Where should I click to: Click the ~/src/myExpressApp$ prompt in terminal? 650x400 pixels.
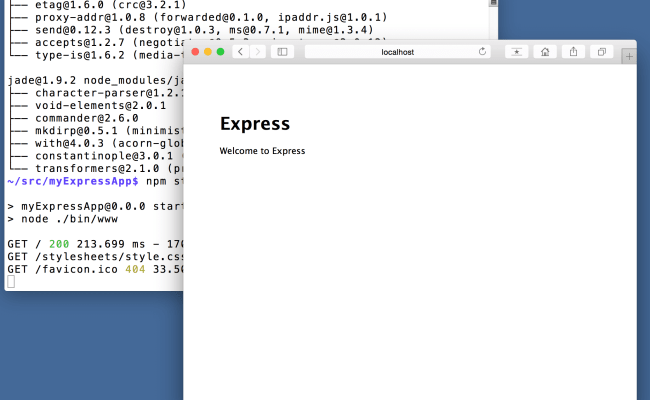click(73, 181)
